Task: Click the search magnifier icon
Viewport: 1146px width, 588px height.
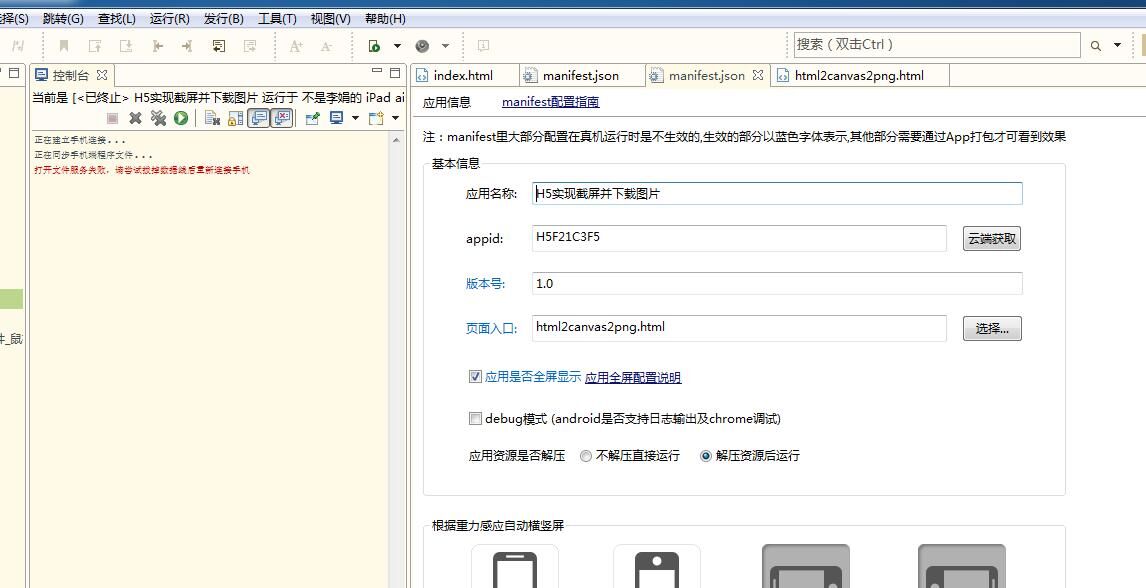Action: [1096, 46]
